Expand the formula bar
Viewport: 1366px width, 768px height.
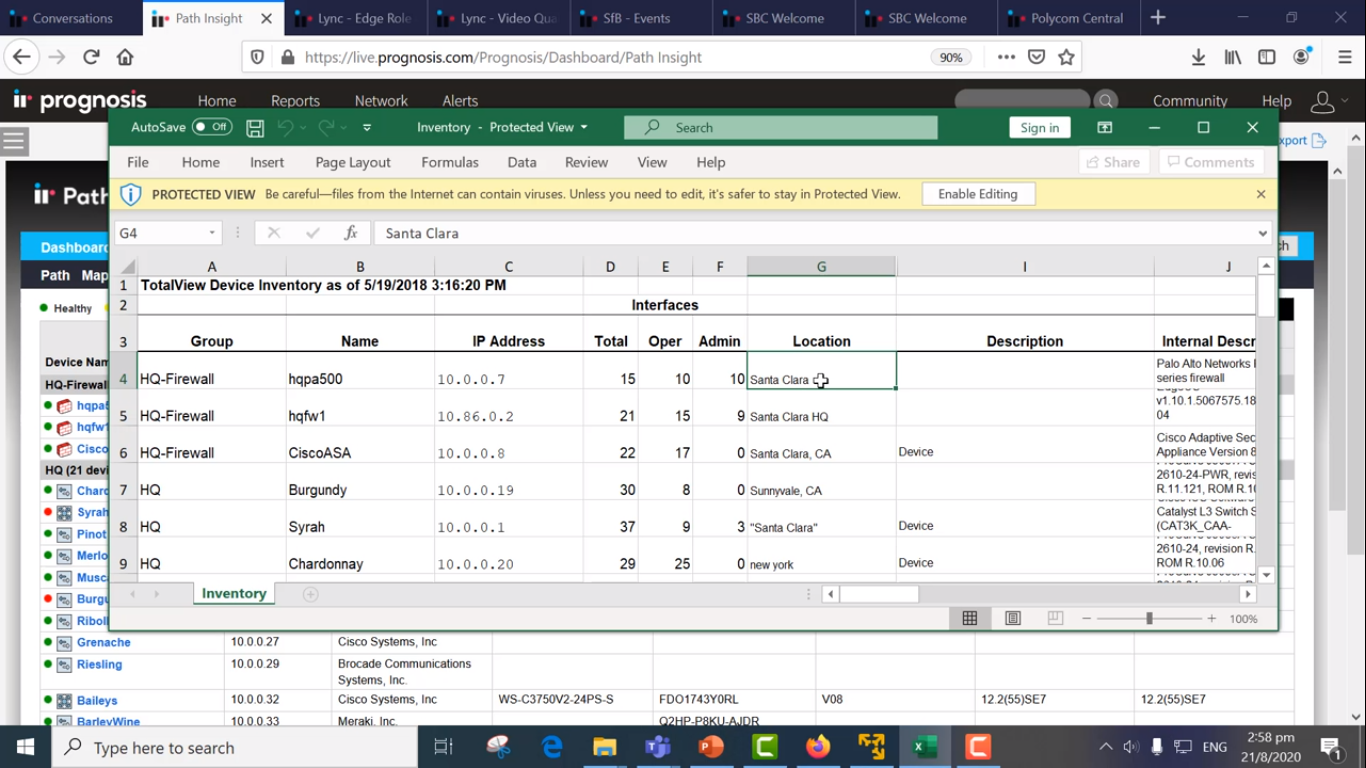tap(1263, 233)
